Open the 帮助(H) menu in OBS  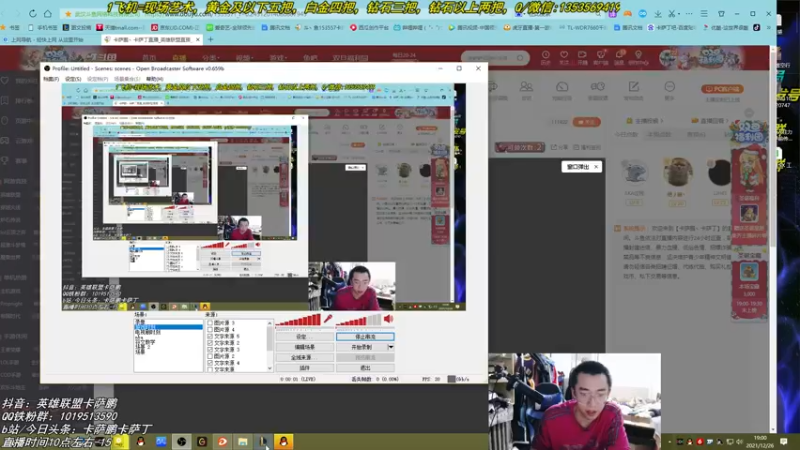coord(155,79)
